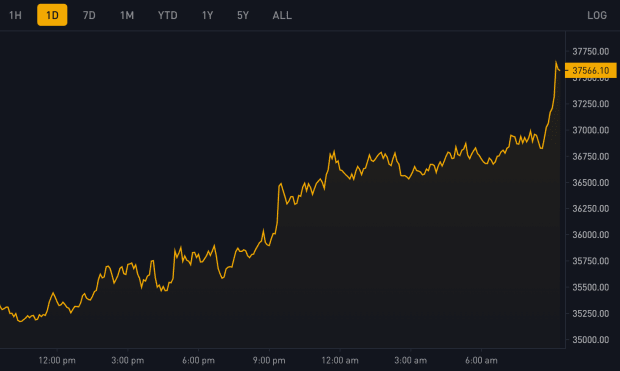Show year-to-date YTD range
The width and height of the screenshot is (620, 371).
168,15
